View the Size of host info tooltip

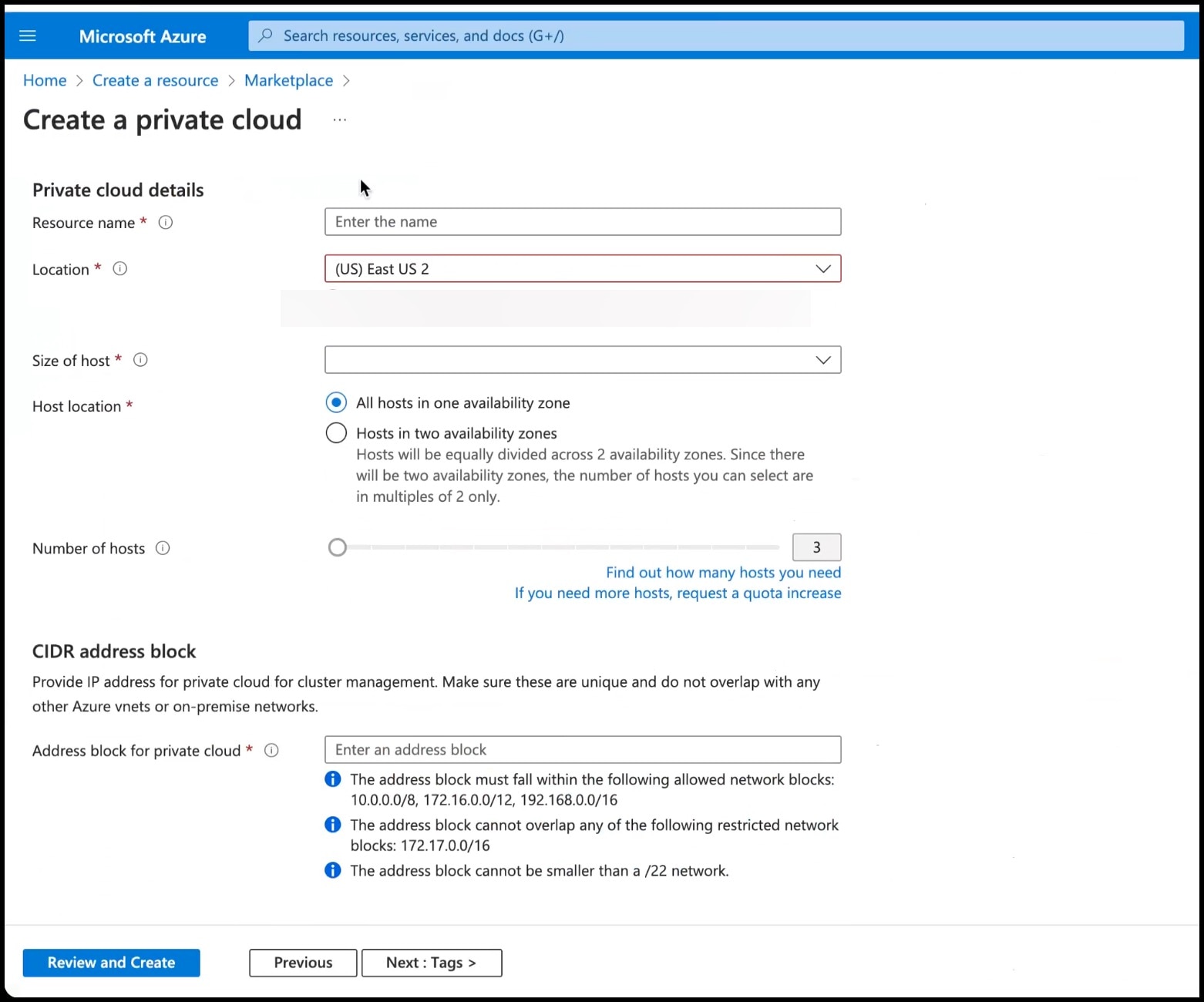click(x=140, y=360)
